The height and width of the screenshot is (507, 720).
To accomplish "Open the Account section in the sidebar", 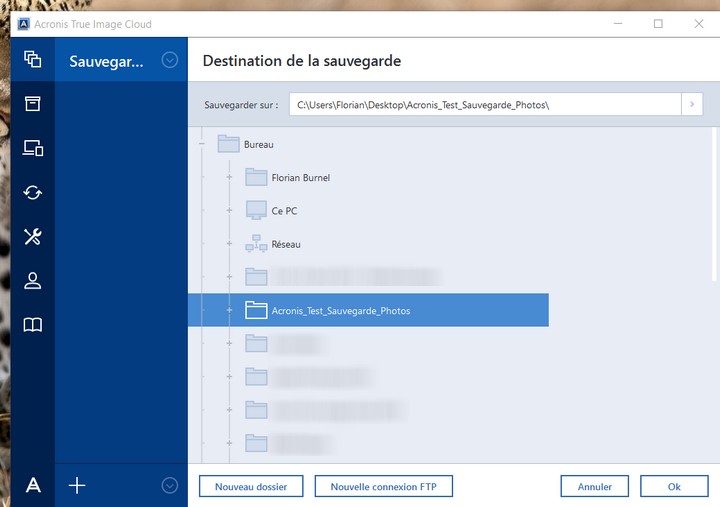I will pyautogui.click(x=33, y=281).
